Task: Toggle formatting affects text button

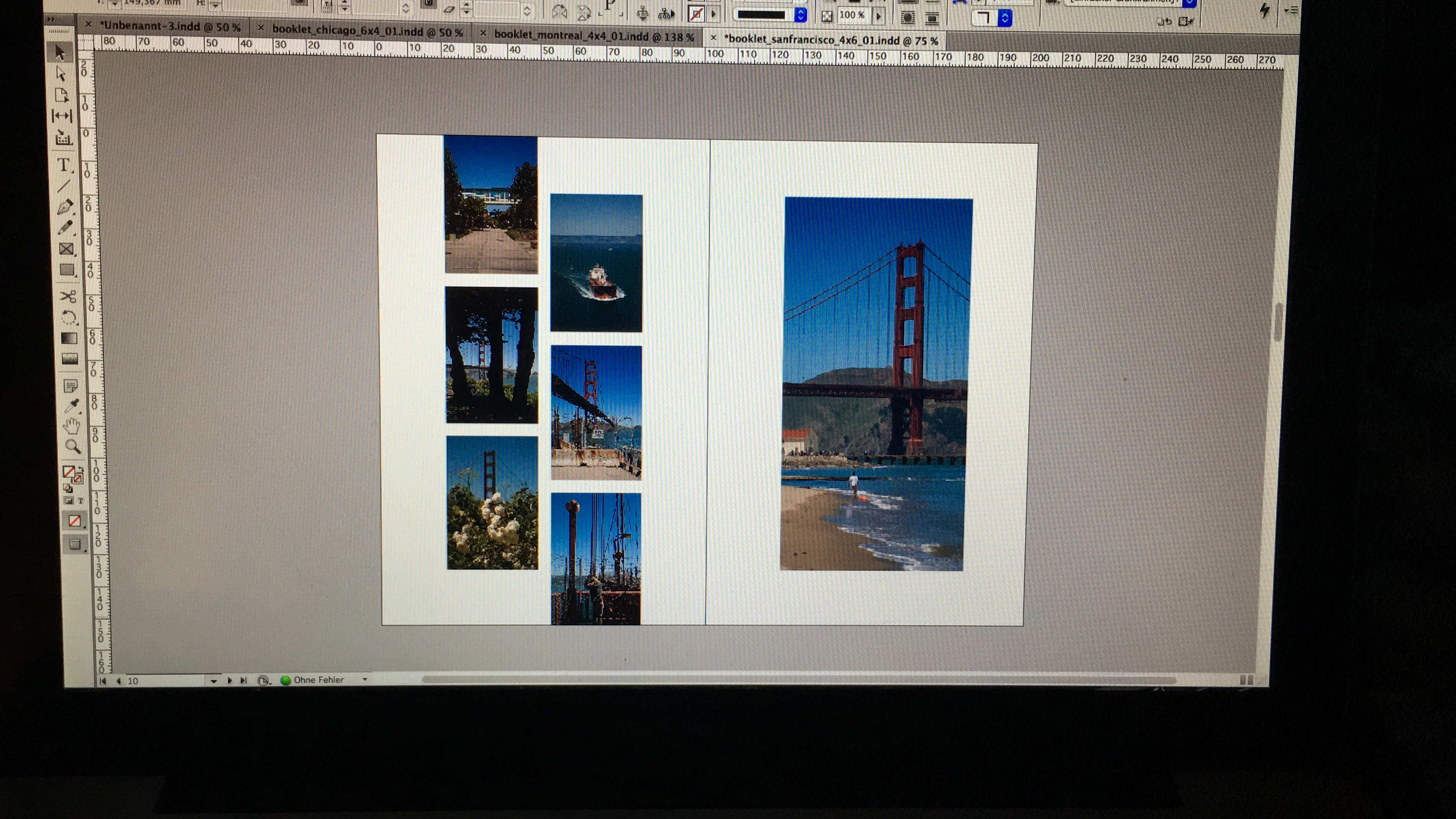Action: [81, 501]
